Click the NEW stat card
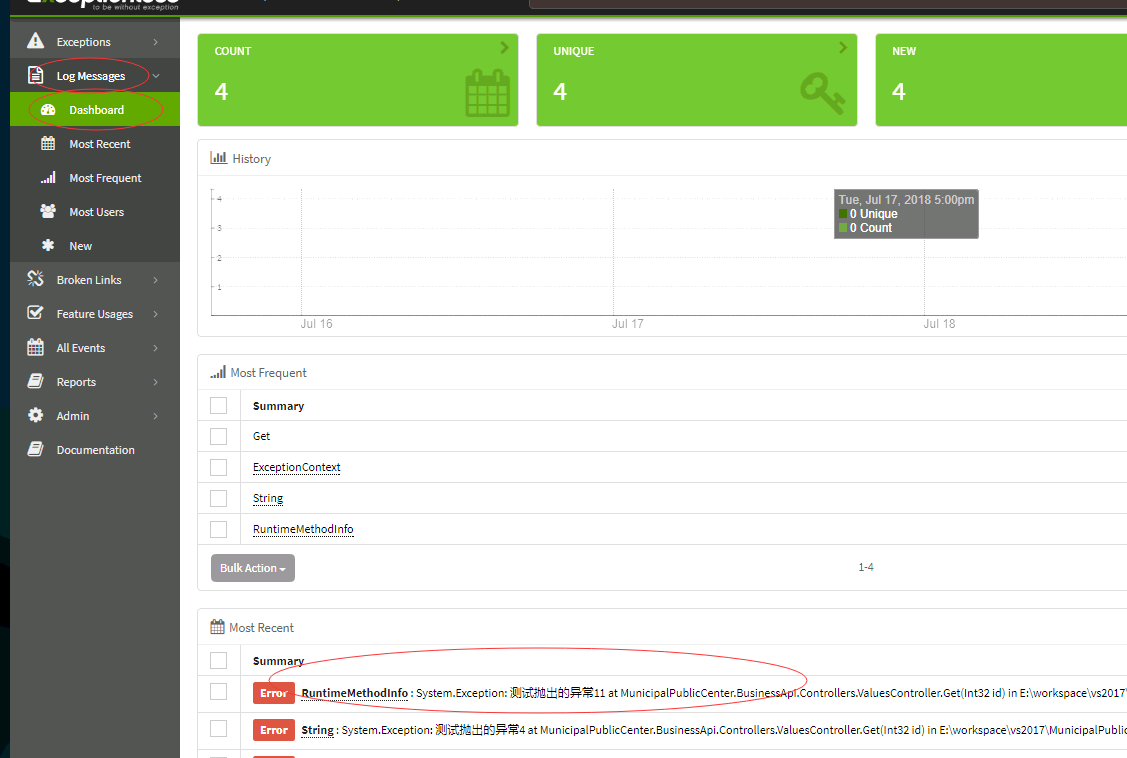1127x758 pixels. [1001, 80]
